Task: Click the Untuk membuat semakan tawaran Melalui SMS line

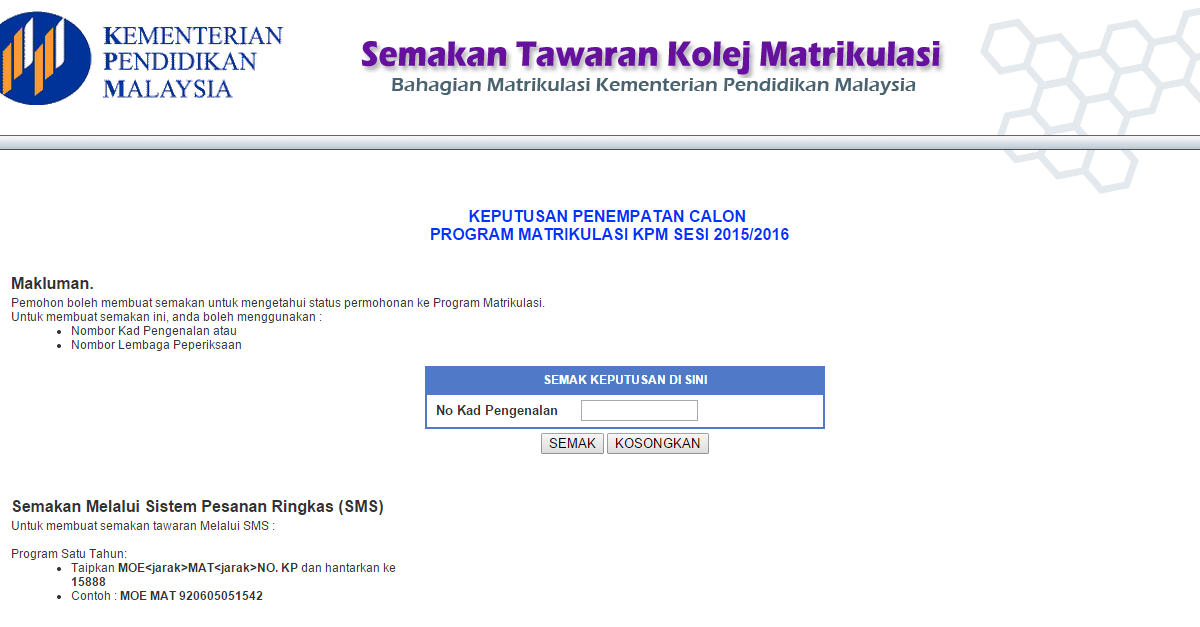Action: coord(143,525)
